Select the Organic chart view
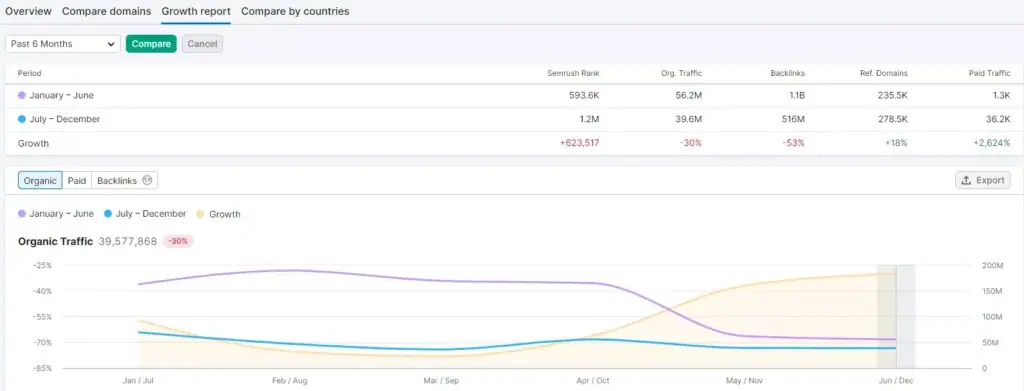The image size is (1024, 391). coord(40,181)
